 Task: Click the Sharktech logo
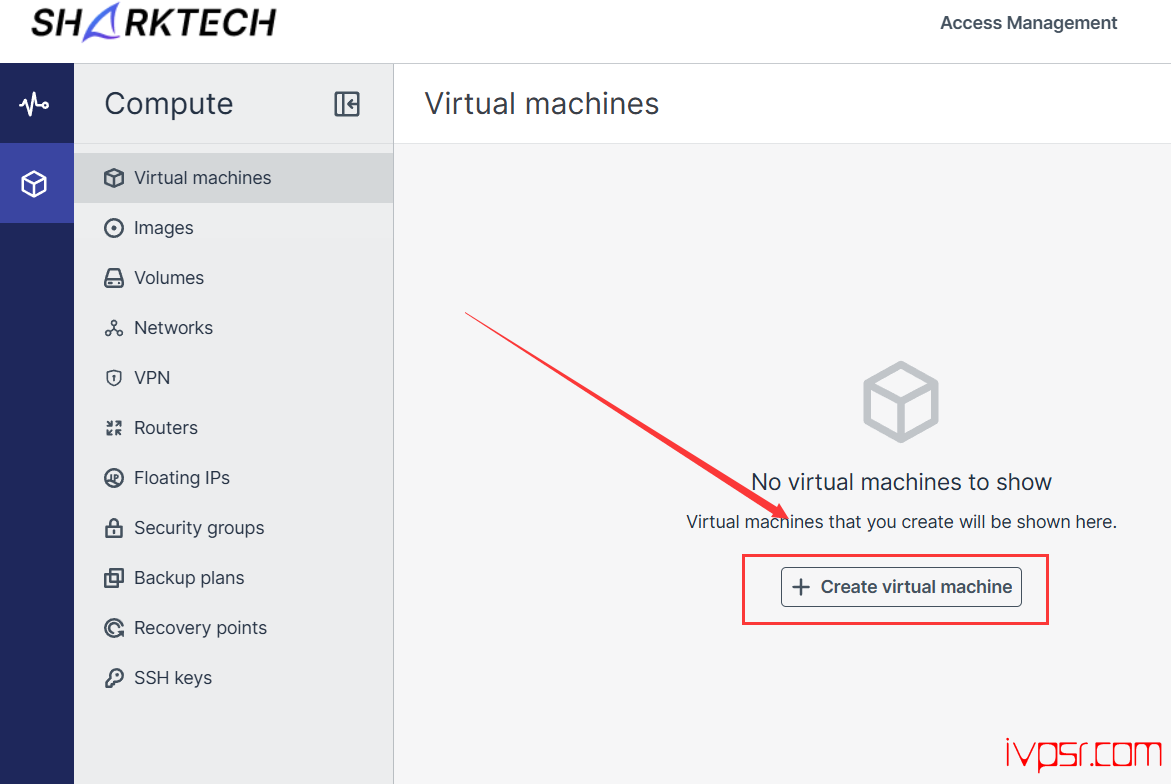click(153, 22)
